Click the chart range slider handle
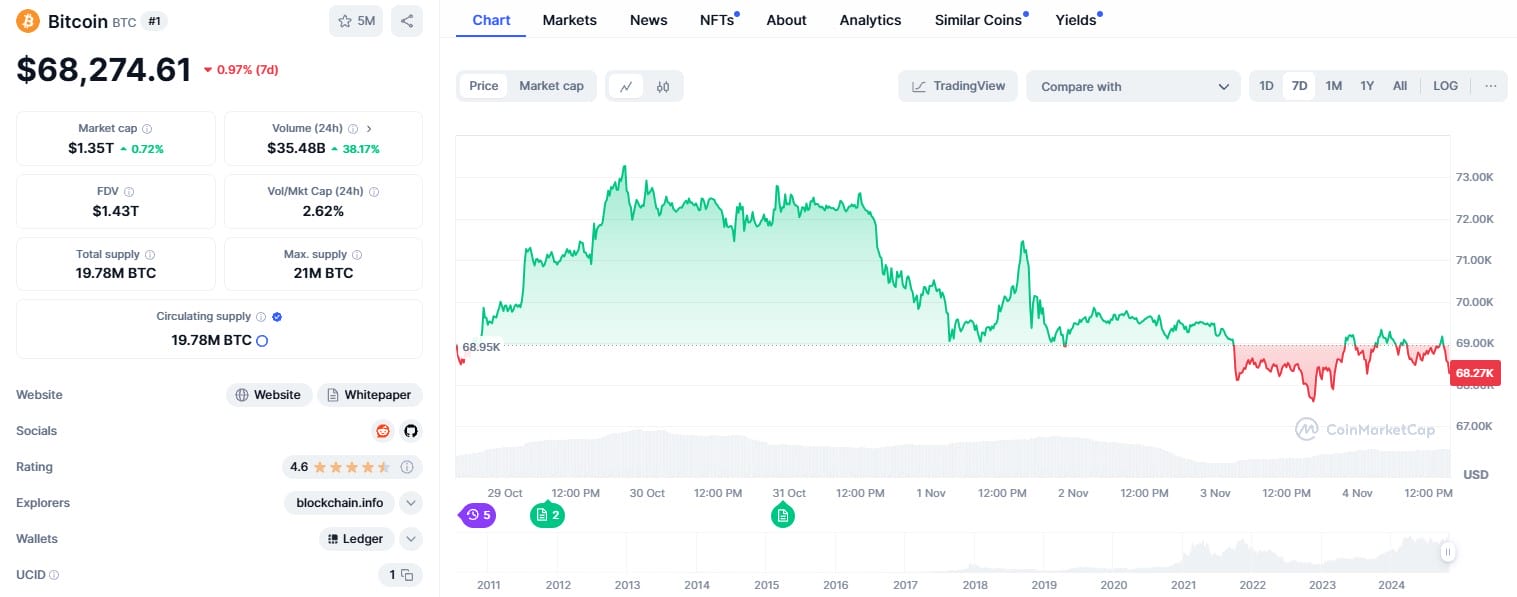Image resolution: width=1517 pixels, height=597 pixels. 1447,552
